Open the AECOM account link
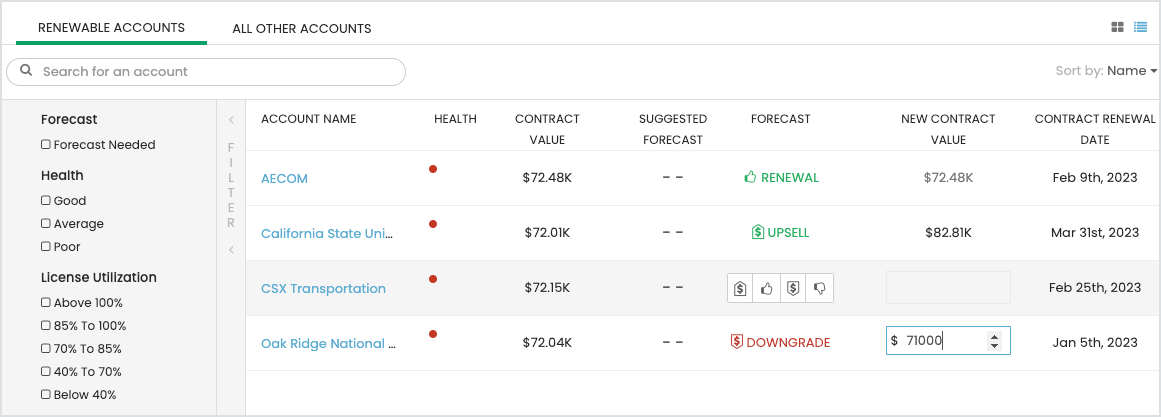Screen dimensions: 1161x417 click(x=284, y=179)
